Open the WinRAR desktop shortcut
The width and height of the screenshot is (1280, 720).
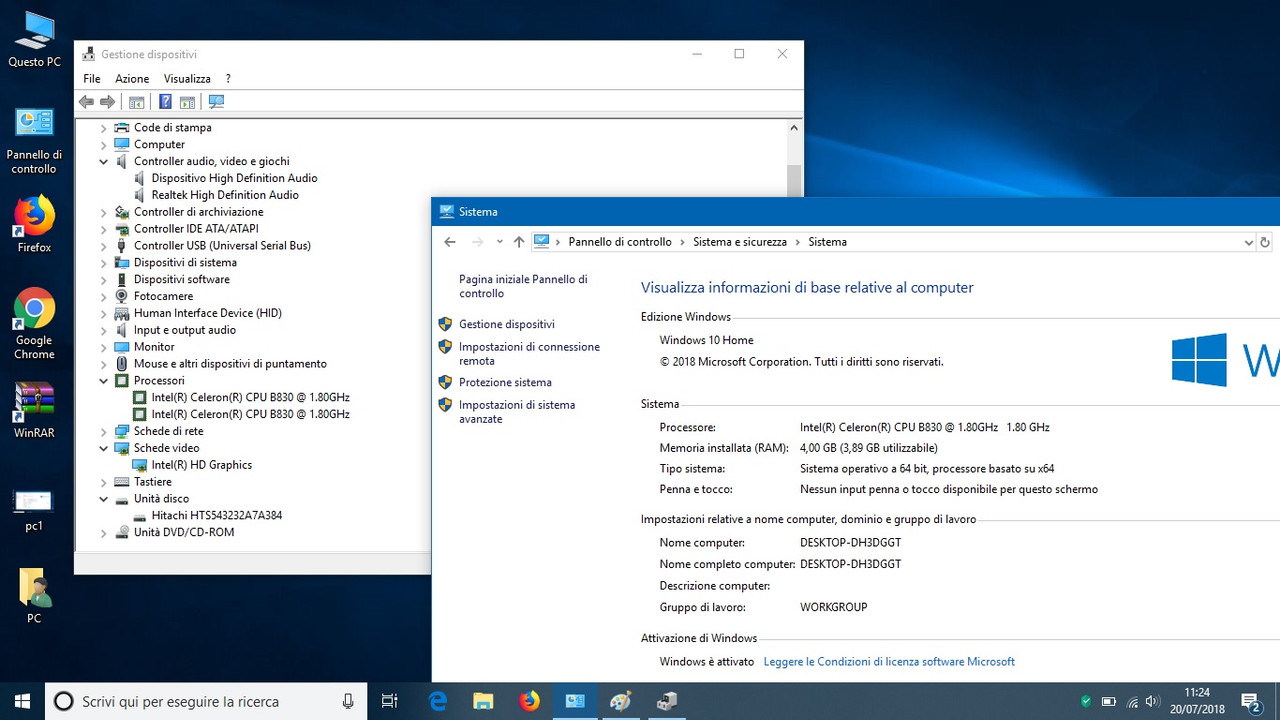tap(34, 410)
